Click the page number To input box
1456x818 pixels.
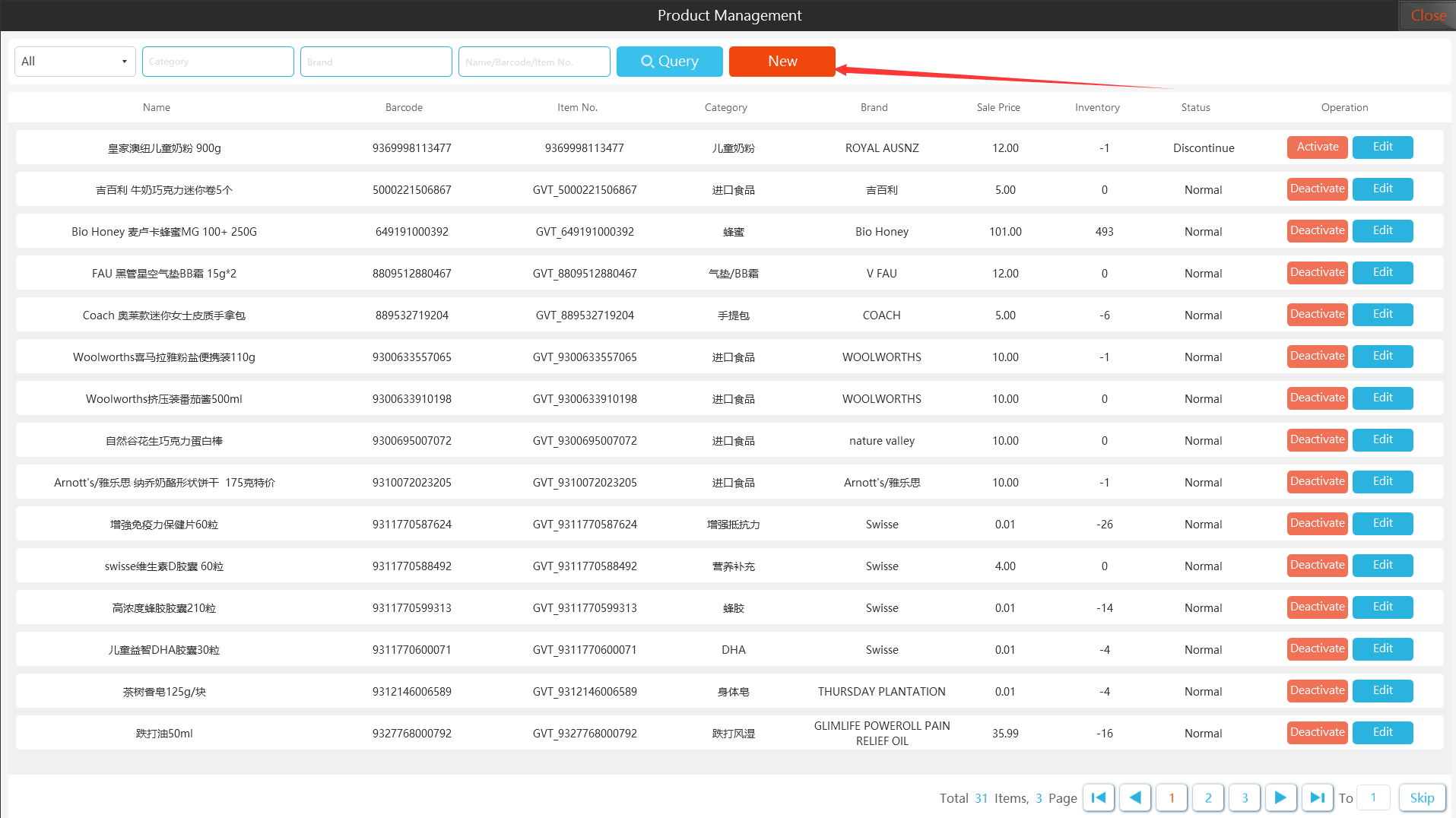[x=1373, y=797]
